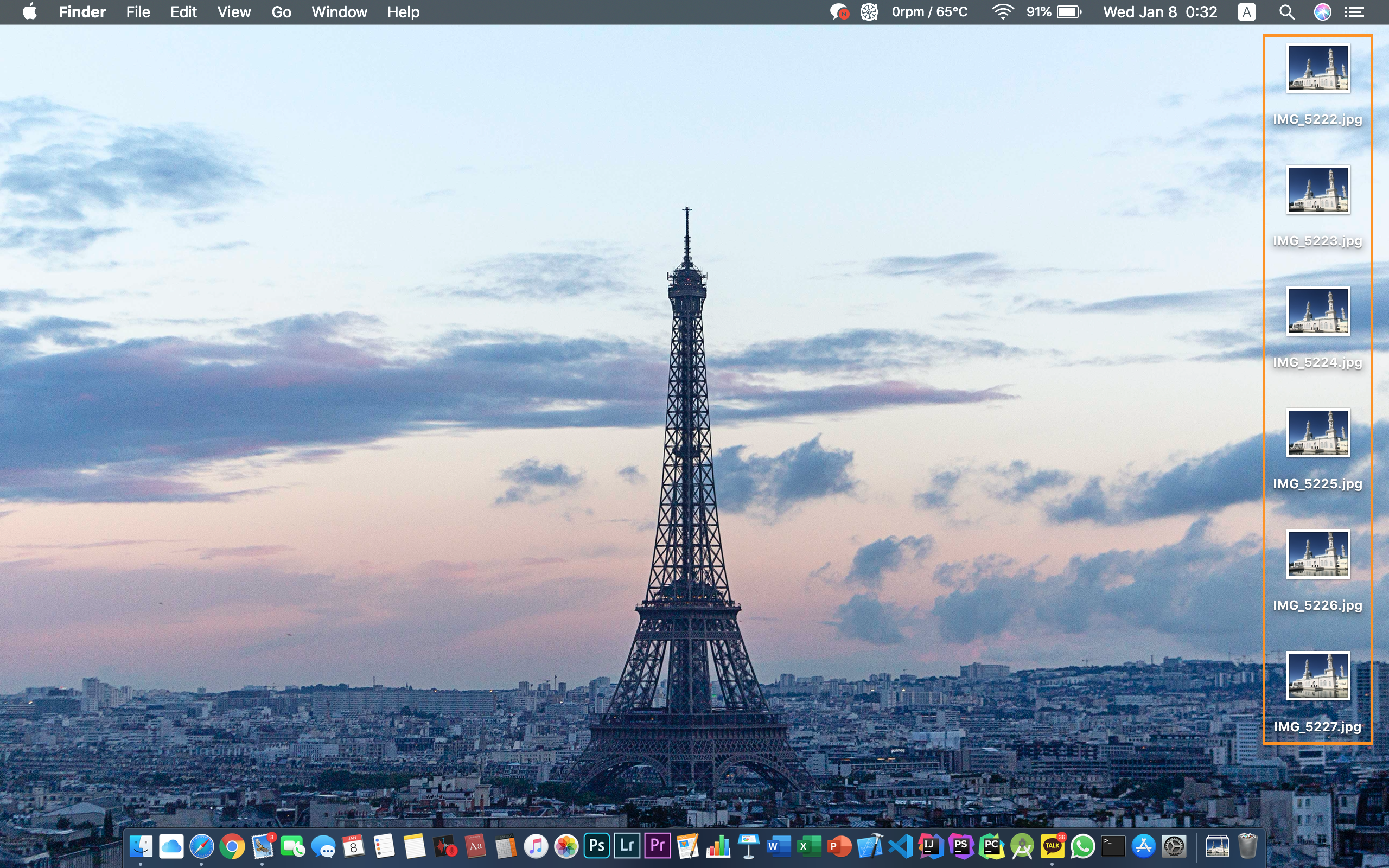The height and width of the screenshot is (868, 1389).
Task: Open the Trash in the Dock
Action: (1248, 846)
